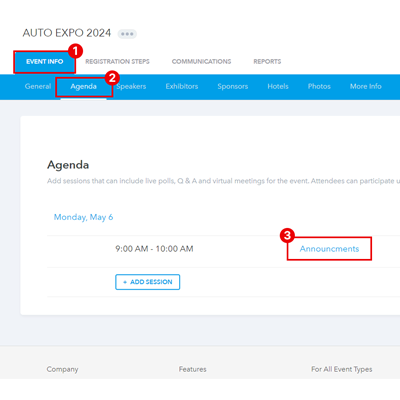Open the Photos sub-tab
400x400 pixels.
click(319, 86)
